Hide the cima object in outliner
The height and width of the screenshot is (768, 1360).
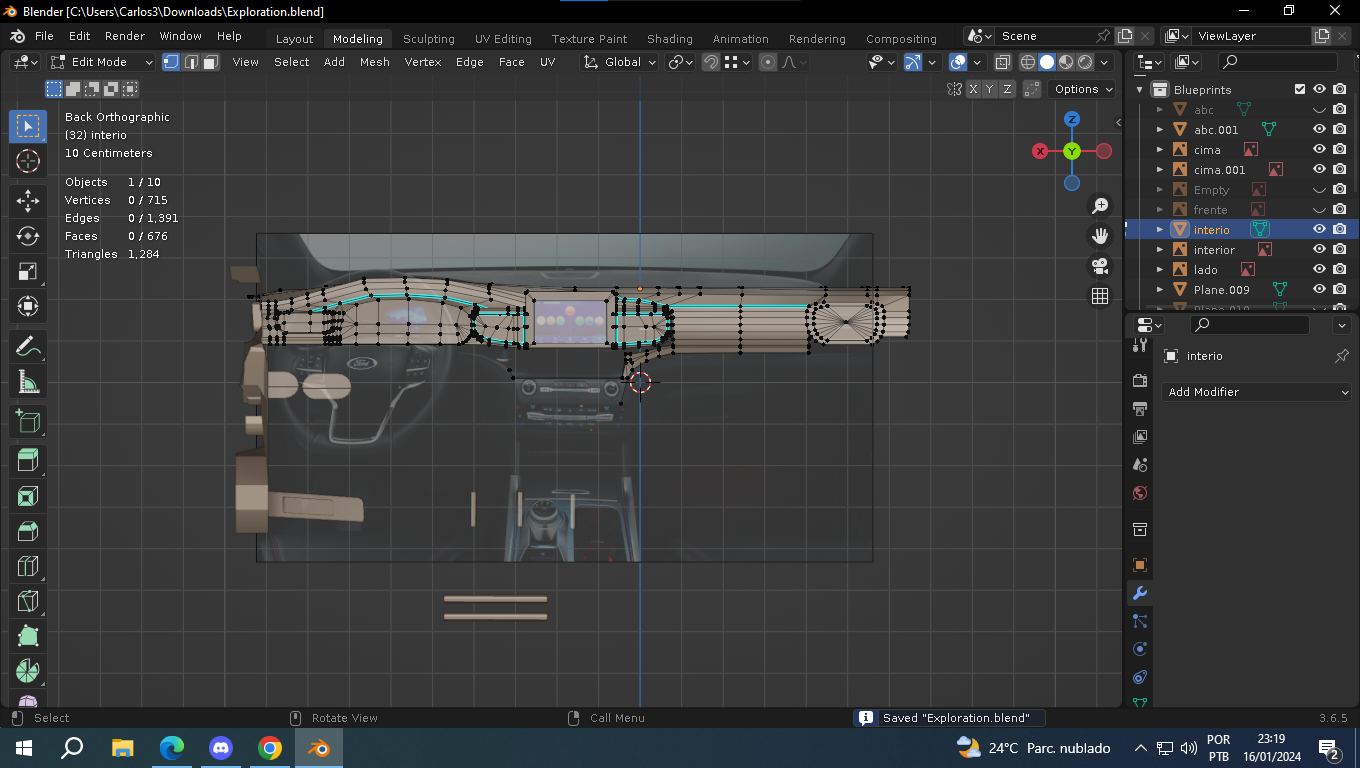coord(1319,150)
